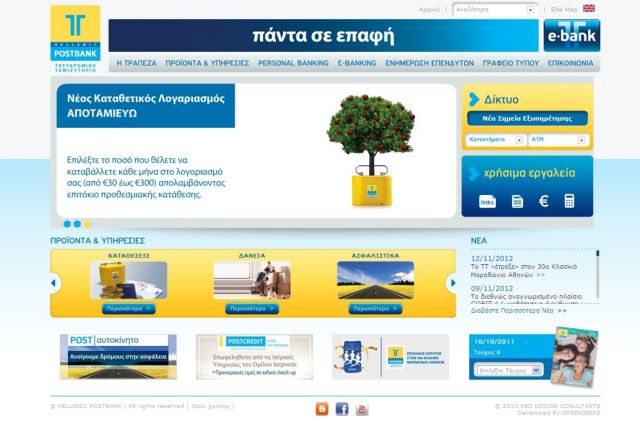Open the ΓΡΑΦΕΙΟ ΤΥΠΟΥ menu
Screen dimensions: 640x421
511,63
